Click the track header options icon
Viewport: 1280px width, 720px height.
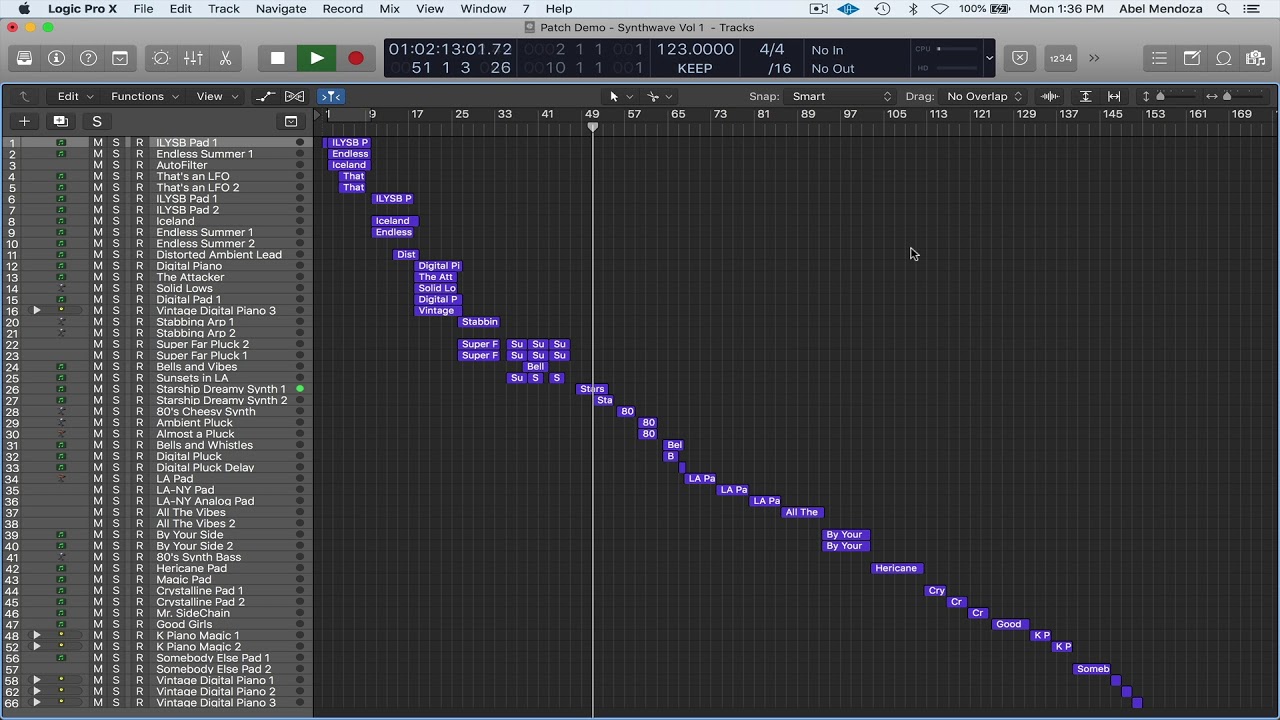[291, 121]
